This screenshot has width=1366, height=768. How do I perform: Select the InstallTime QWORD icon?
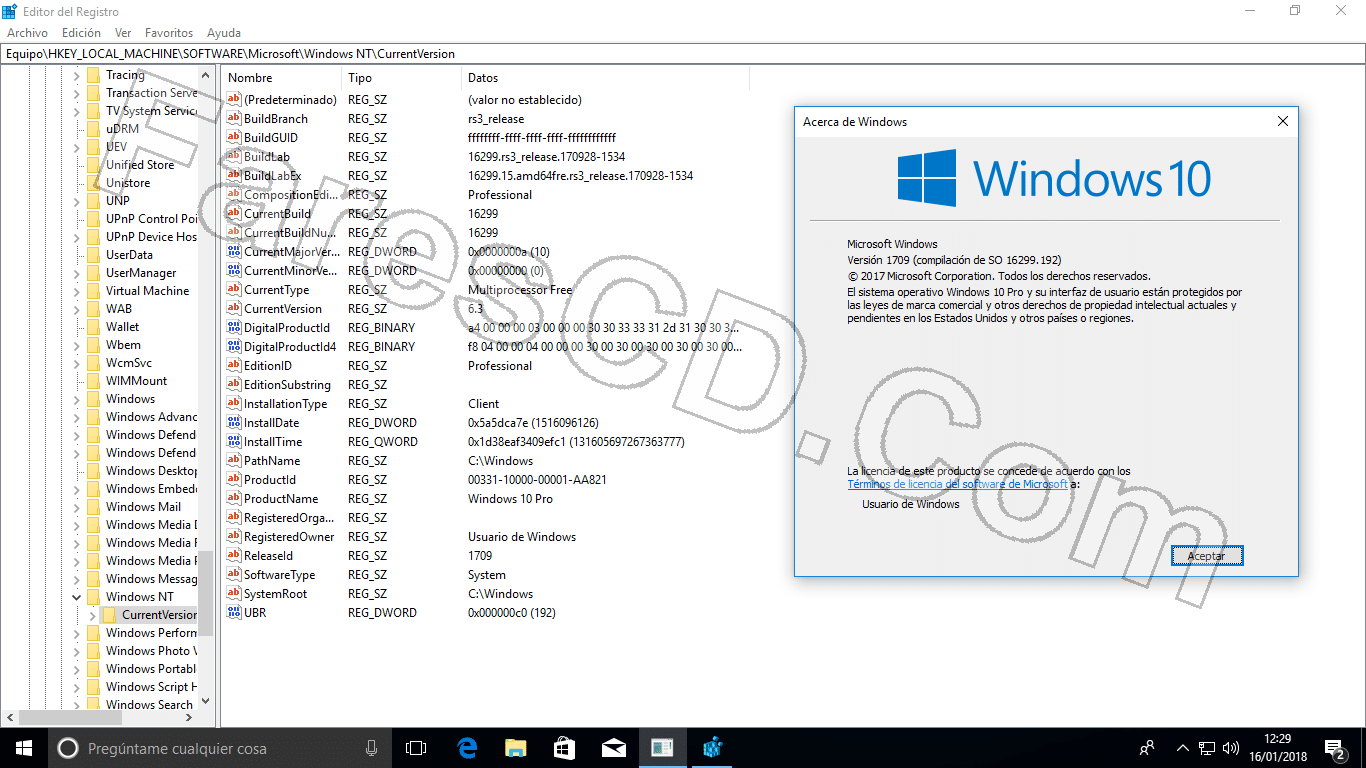click(234, 442)
